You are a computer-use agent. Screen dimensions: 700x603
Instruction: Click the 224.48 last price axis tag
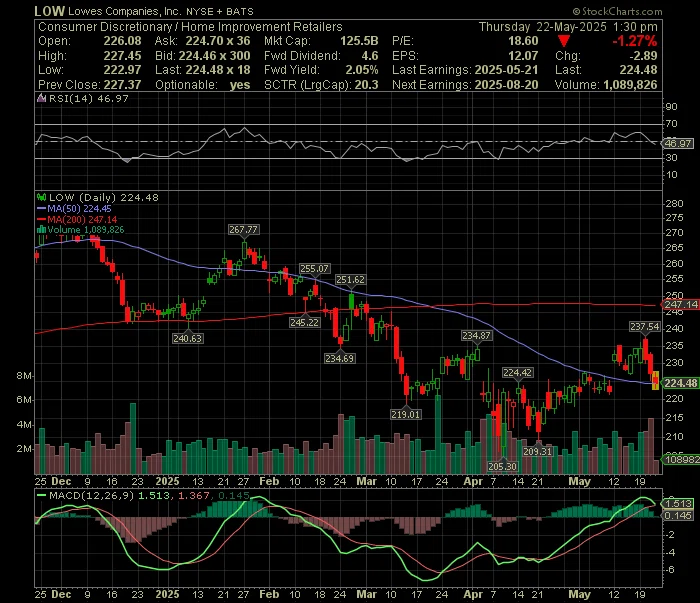coord(680,383)
